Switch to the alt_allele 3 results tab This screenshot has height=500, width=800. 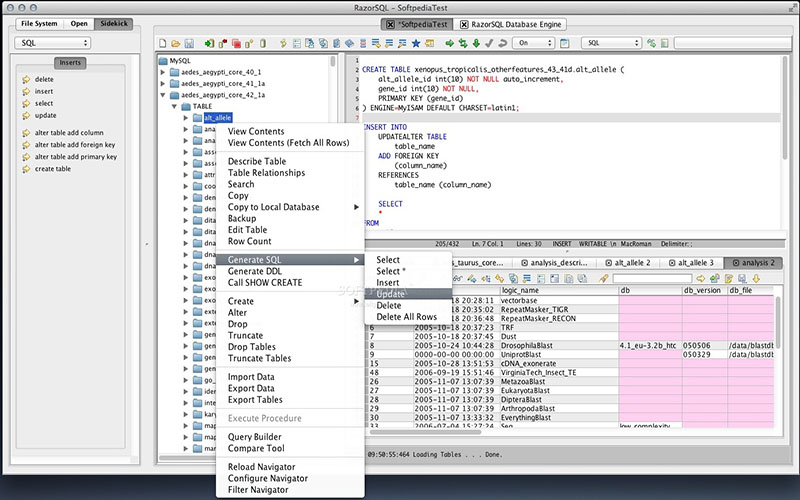pyautogui.click(x=691, y=263)
